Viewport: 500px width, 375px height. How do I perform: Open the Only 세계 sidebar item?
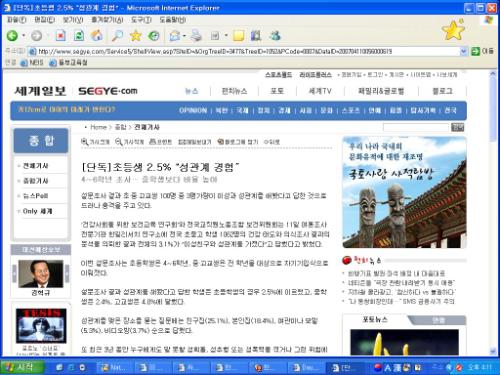coord(37,211)
